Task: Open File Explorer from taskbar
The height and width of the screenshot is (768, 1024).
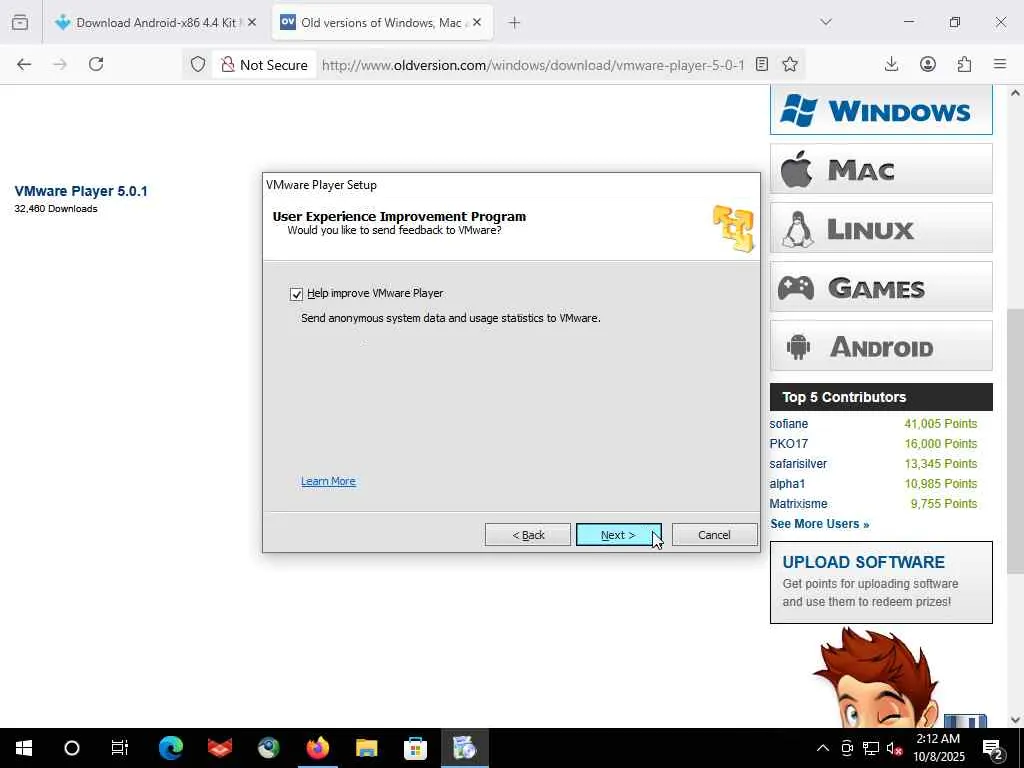Action: (366, 748)
